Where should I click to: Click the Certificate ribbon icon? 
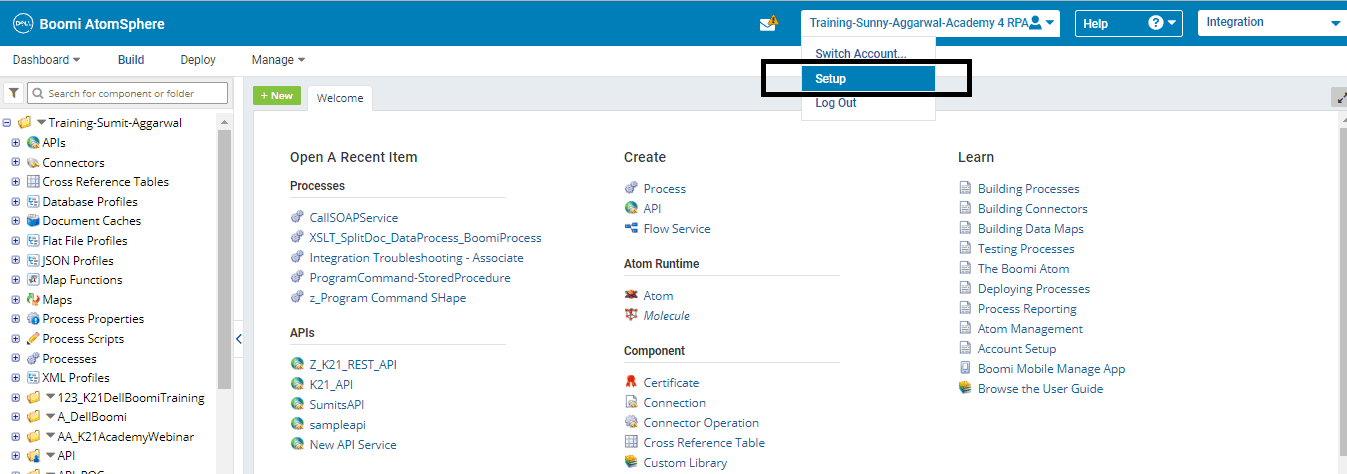coord(631,382)
